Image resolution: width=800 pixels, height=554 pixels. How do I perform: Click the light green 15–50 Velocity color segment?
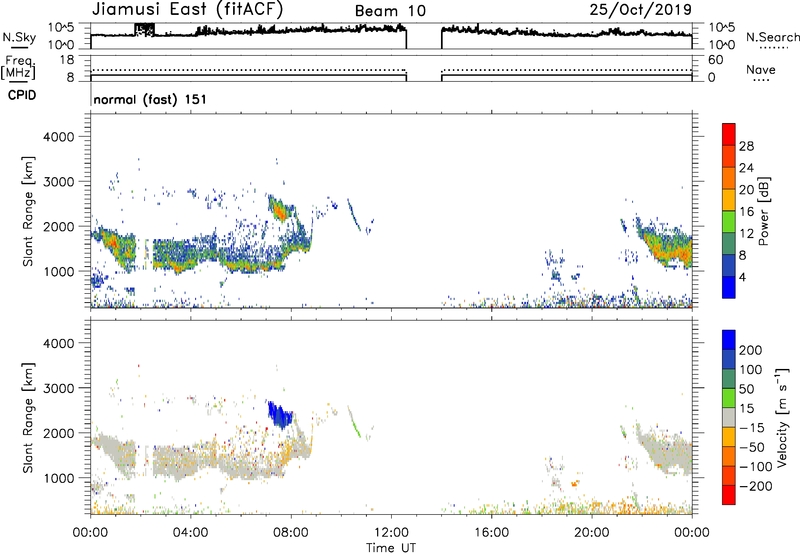coord(729,398)
